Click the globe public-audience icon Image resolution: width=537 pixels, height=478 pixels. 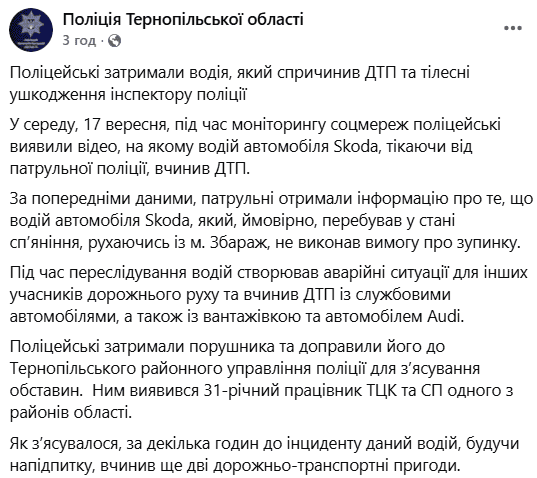pyautogui.click(x=114, y=41)
